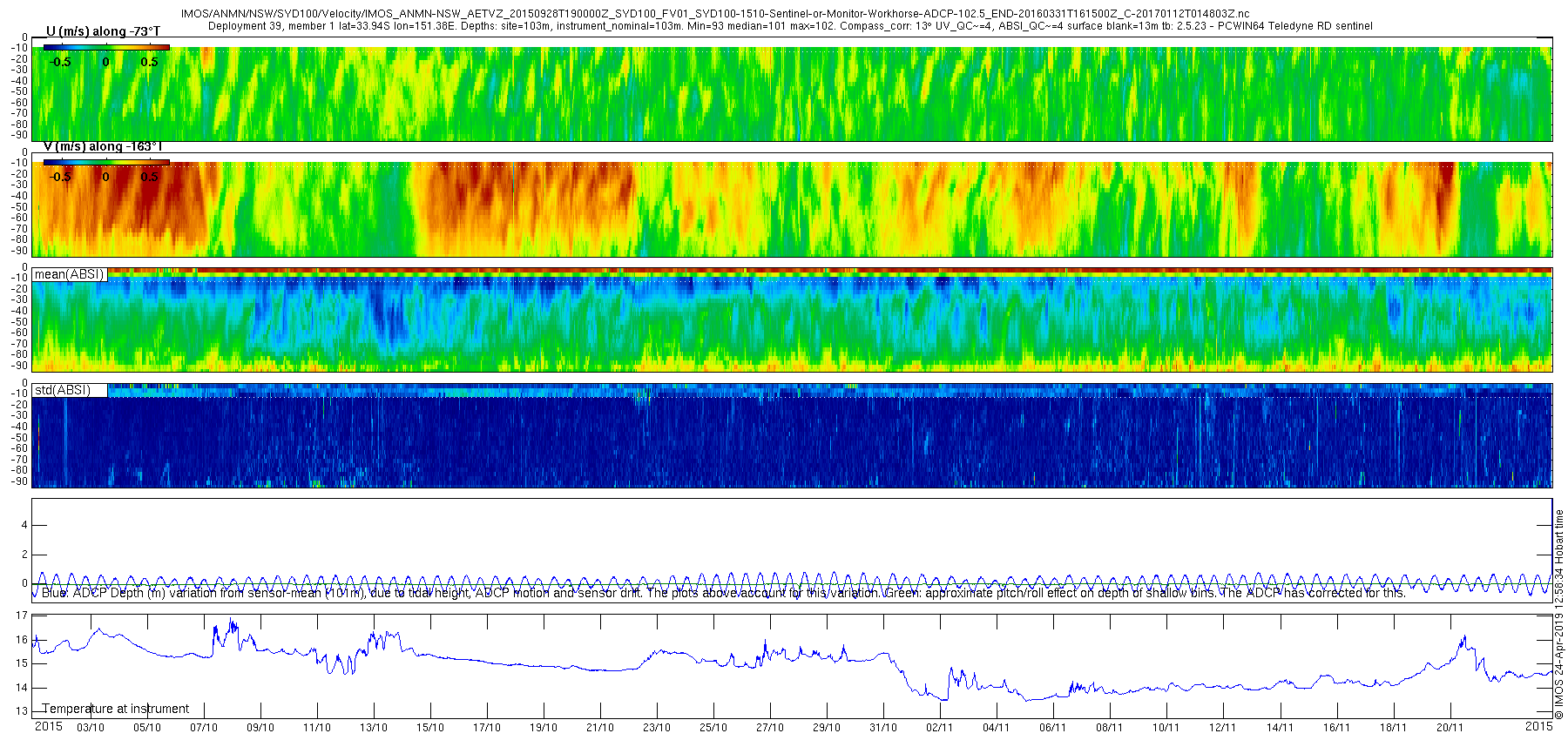Click the 4 tick on the depth variation axis
The width and height of the screenshot is (1568, 740).
24,525
